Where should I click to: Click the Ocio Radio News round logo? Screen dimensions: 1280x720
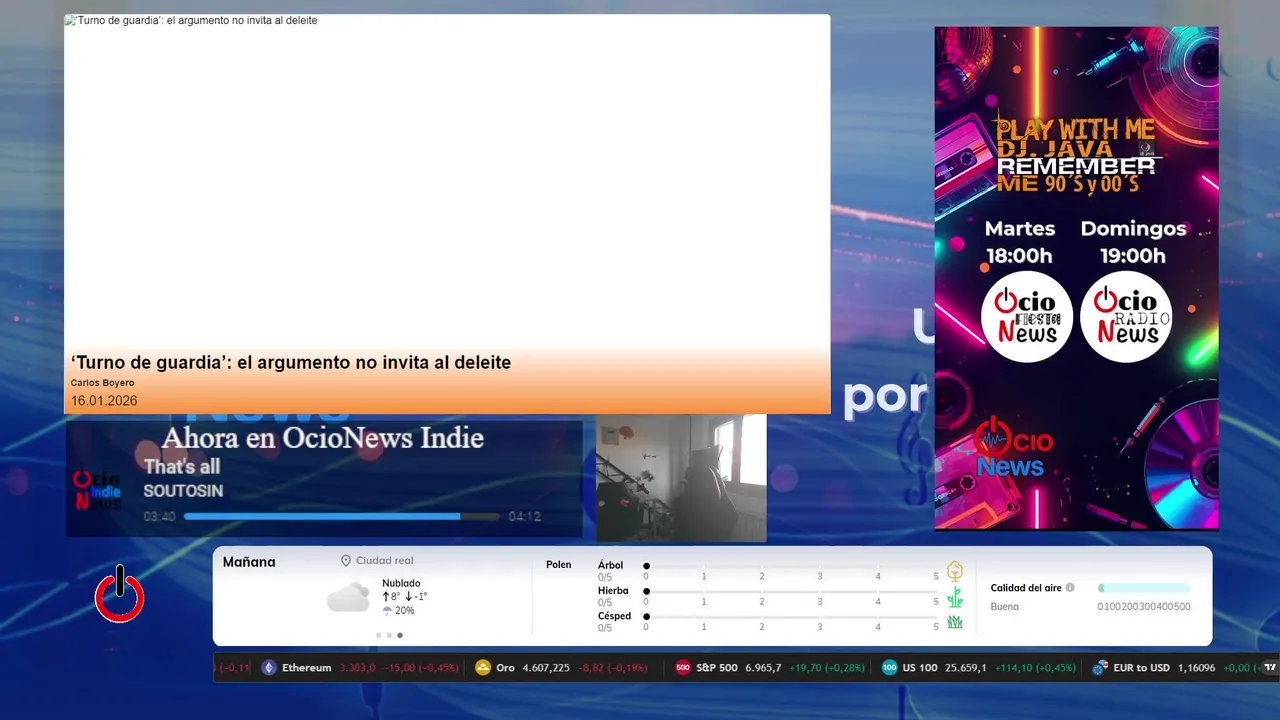(x=1126, y=317)
